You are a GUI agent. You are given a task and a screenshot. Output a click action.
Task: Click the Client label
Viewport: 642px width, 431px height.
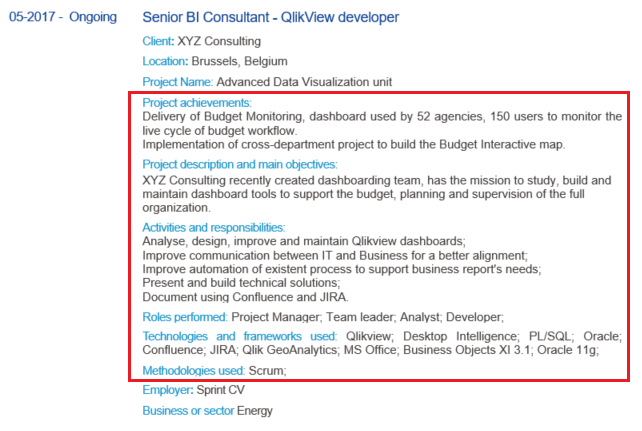tap(158, 42)
